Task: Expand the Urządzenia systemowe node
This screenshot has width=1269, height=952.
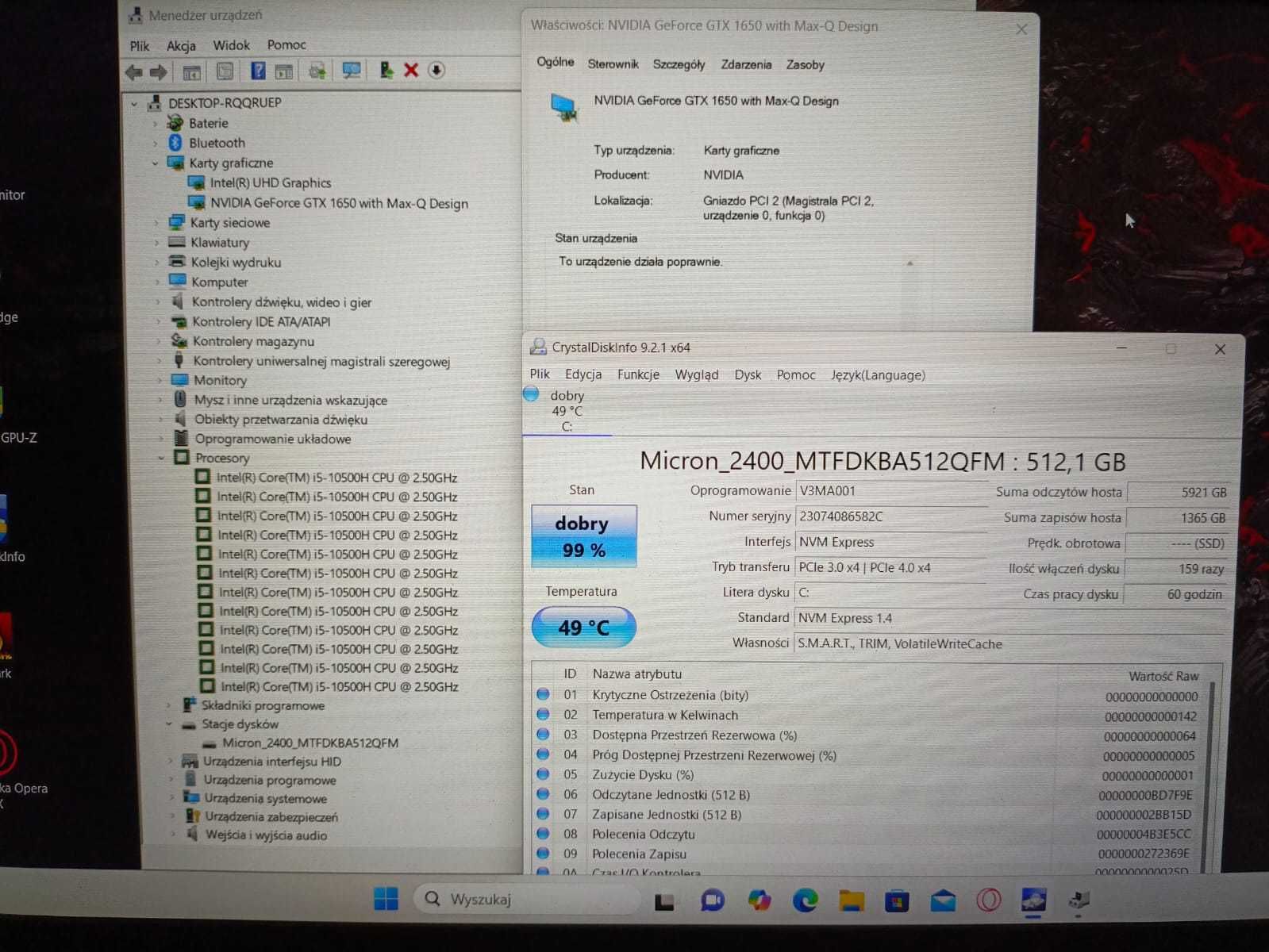Action: tap(171, 797)
